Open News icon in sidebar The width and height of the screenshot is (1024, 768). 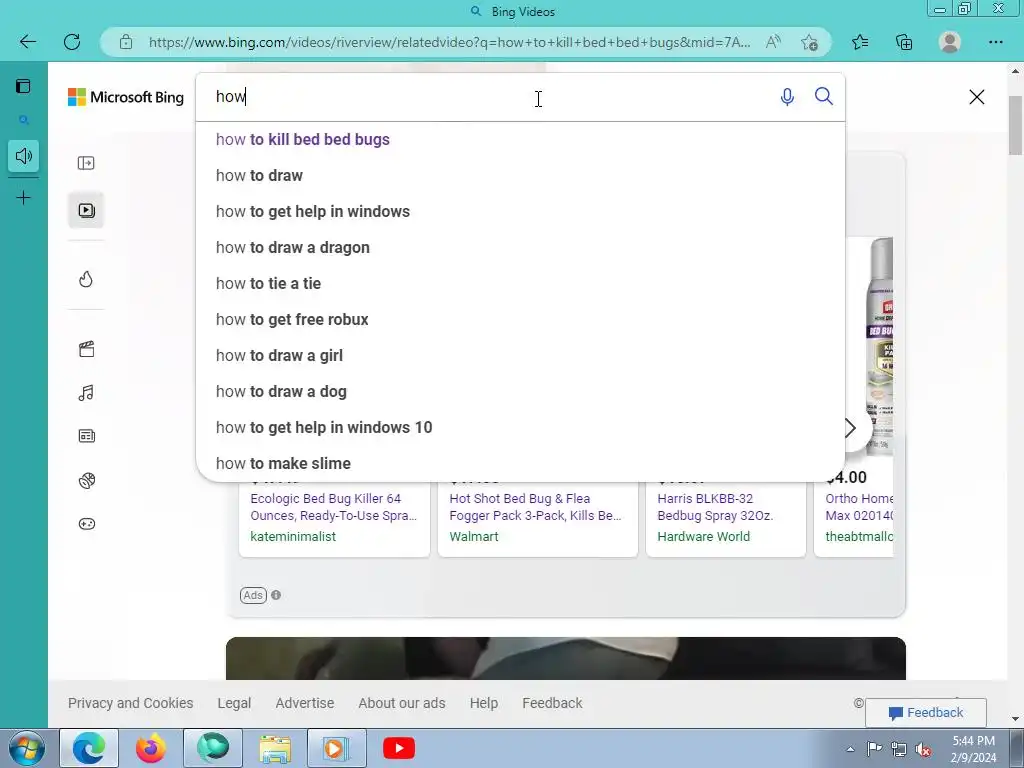[86, 436]
